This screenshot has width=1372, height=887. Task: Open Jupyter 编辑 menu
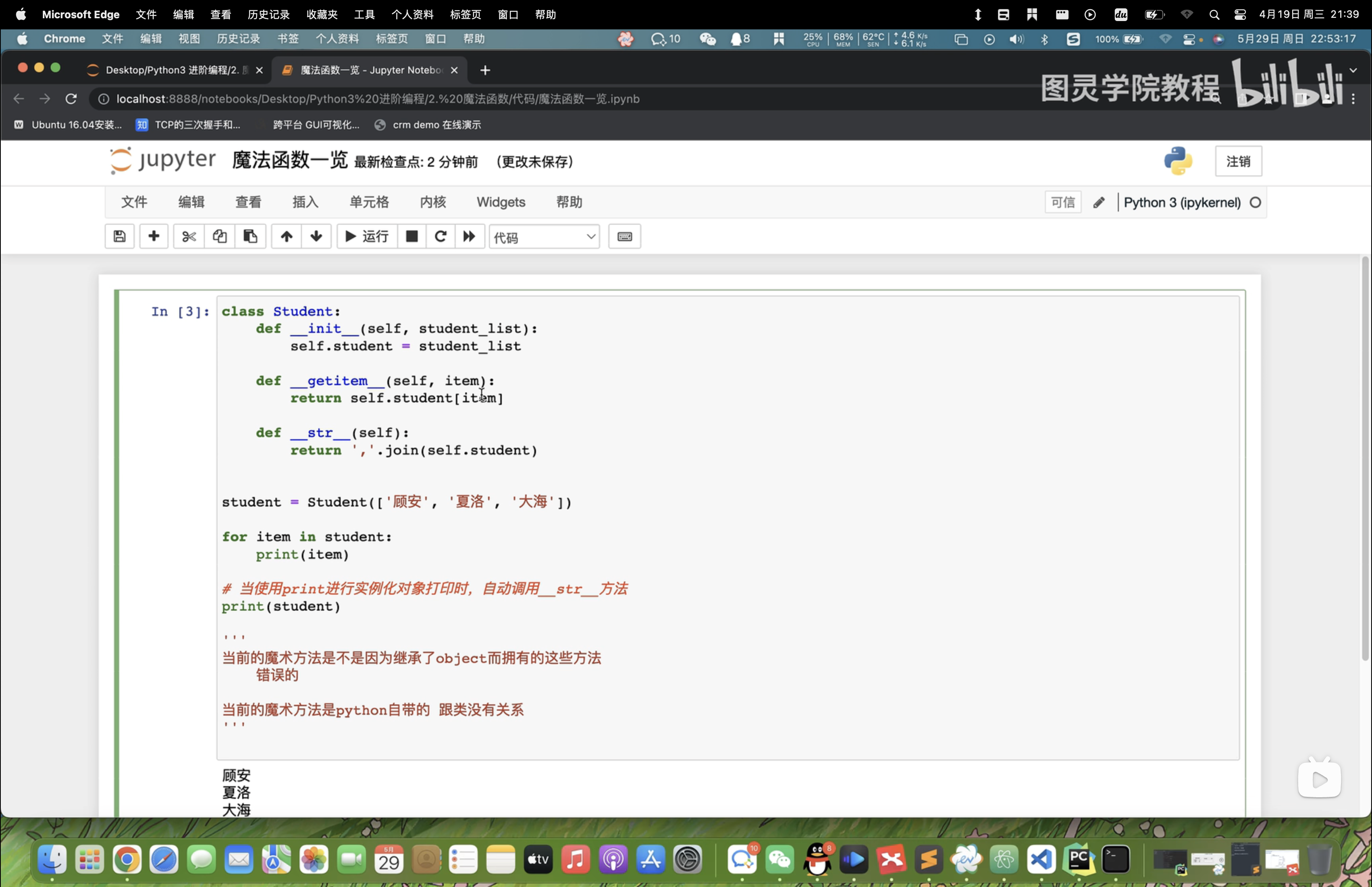[x=191, y=202]
